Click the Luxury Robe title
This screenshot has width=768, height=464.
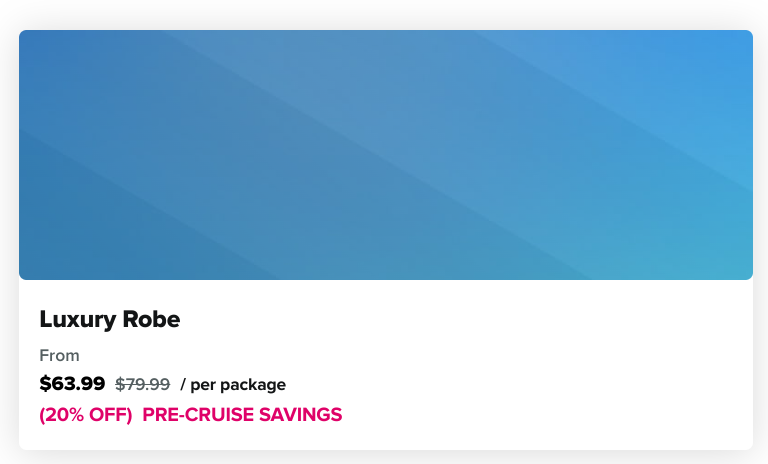(x=110, y=319)
